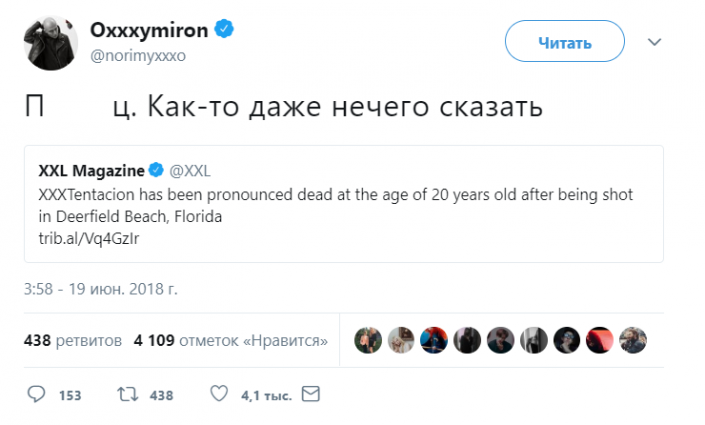Expand the tweet options chevron
Viewport: 705px width, 425px height.
click(655, 43)
